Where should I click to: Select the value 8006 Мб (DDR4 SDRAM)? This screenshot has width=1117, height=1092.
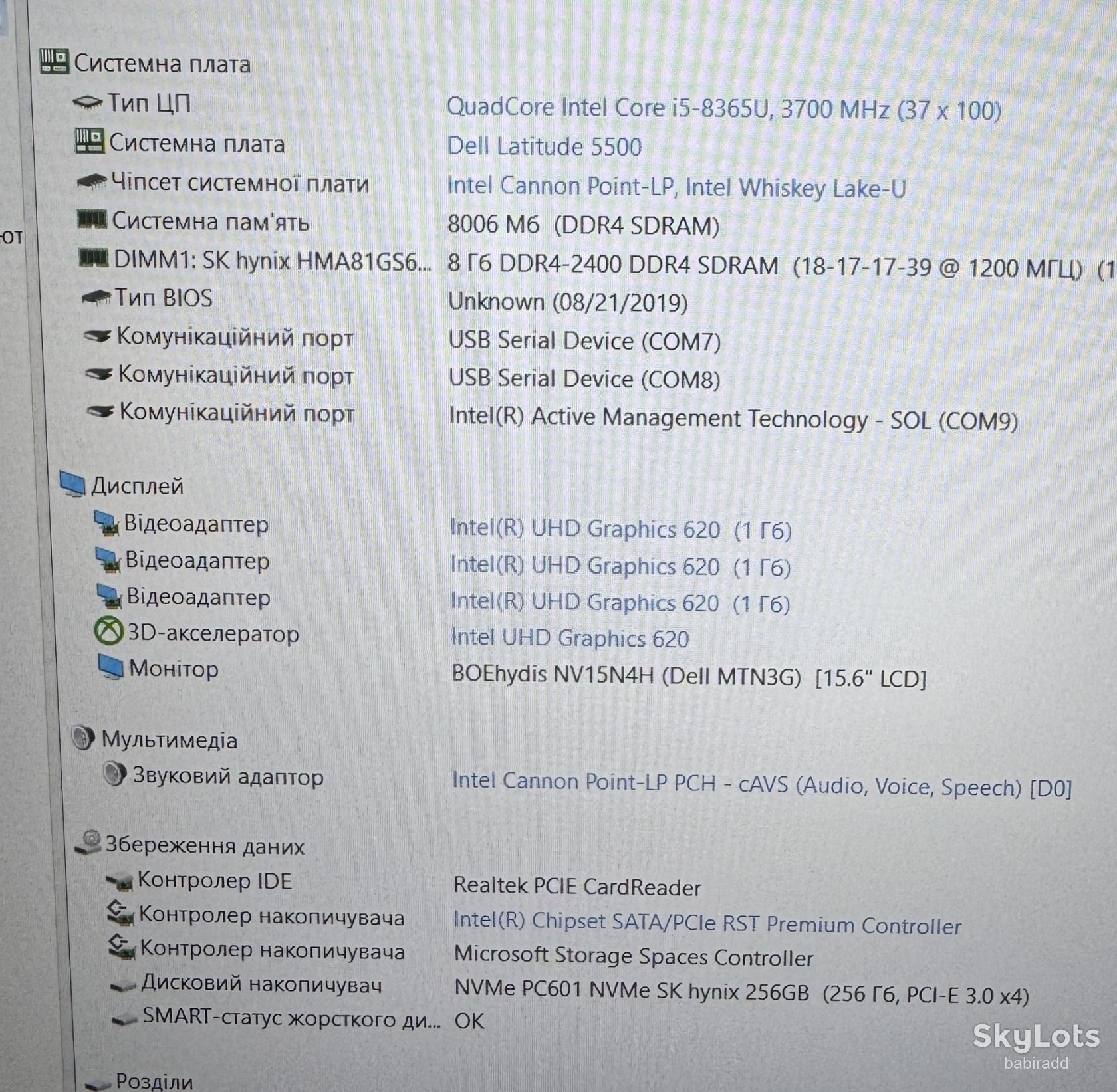583,225
